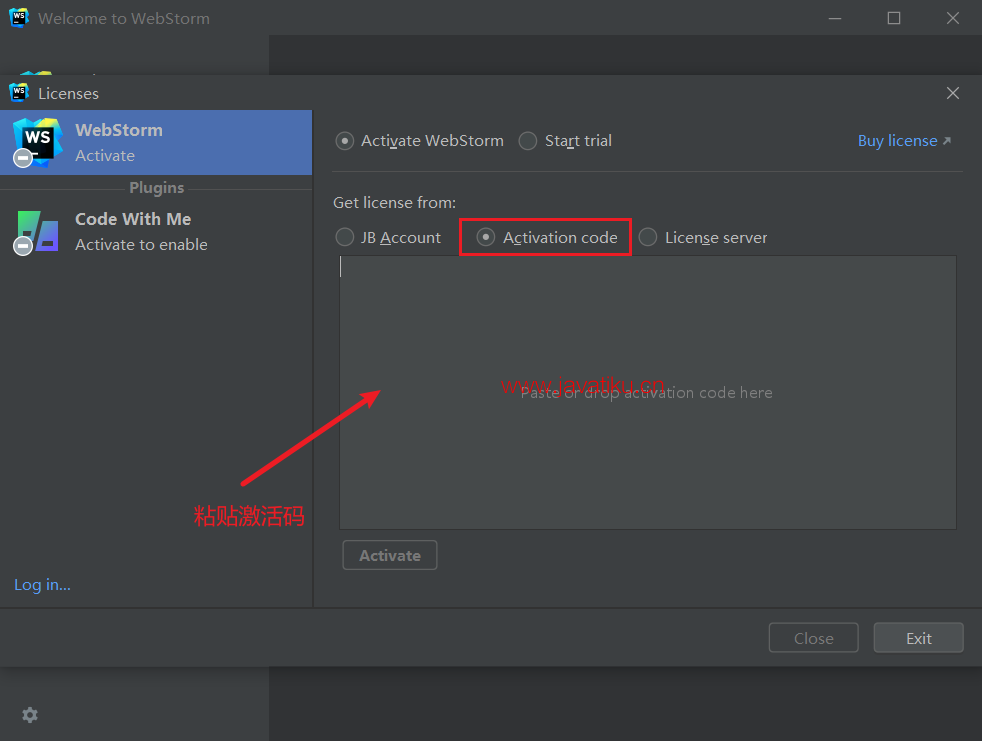Choose JB Account license source
This screenshot has width=982, height=741.
[344, 237]
